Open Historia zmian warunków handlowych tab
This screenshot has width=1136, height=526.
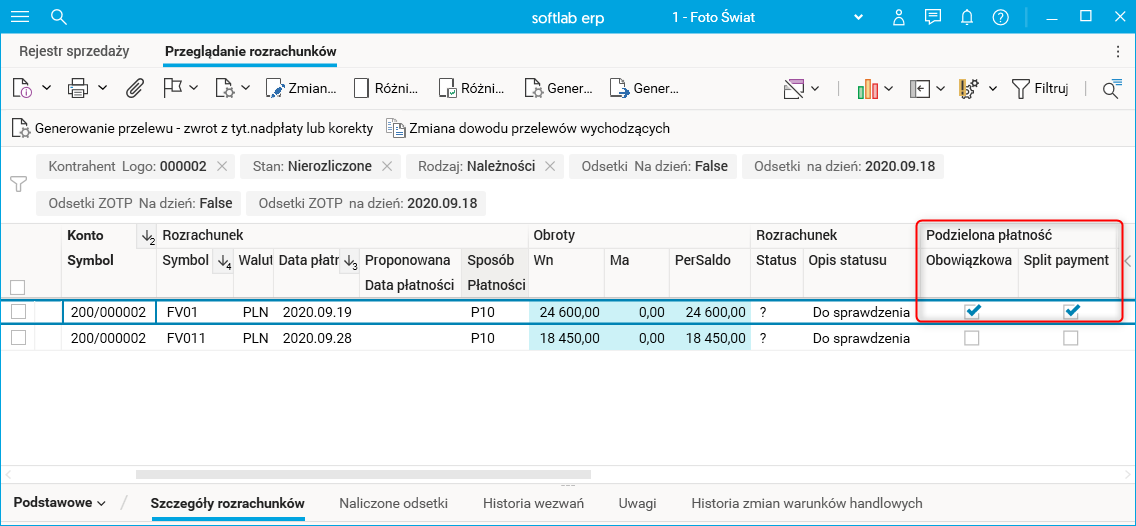pyautogui.click(x=807, y=503)
